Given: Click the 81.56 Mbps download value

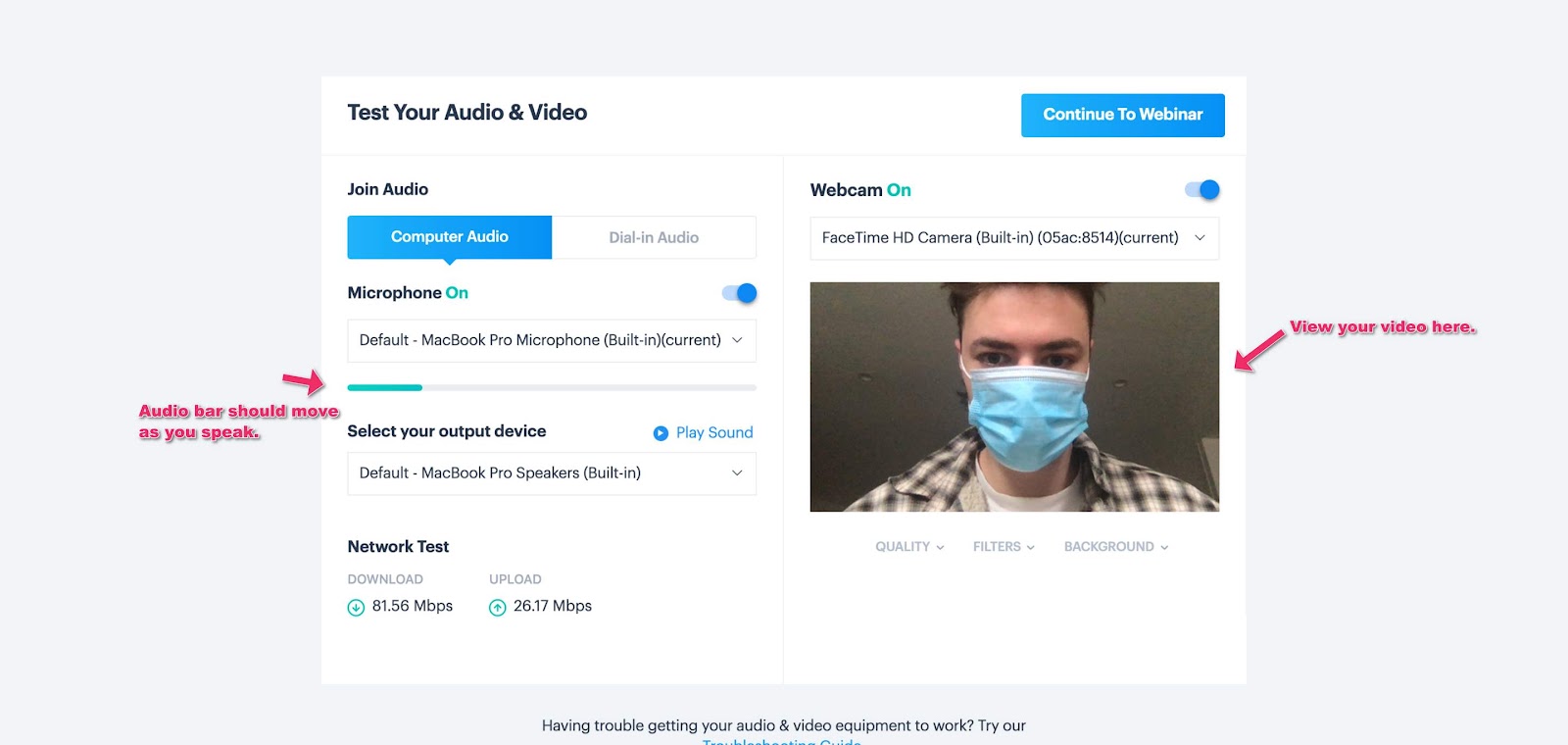Looking at the screenshot, I should [413, 606].
